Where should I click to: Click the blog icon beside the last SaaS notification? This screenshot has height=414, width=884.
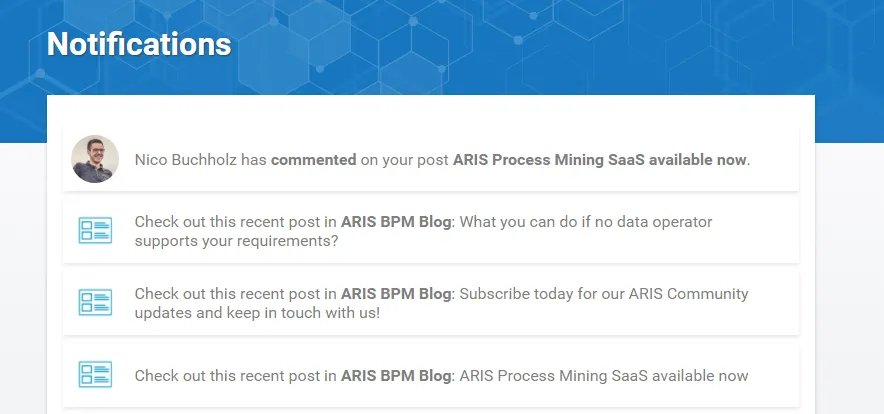(95, 375)
